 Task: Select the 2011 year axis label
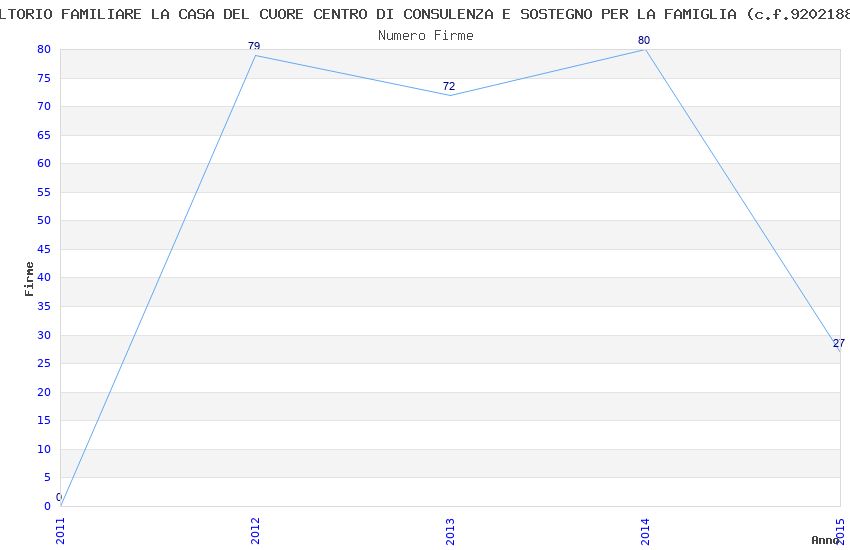60,531
